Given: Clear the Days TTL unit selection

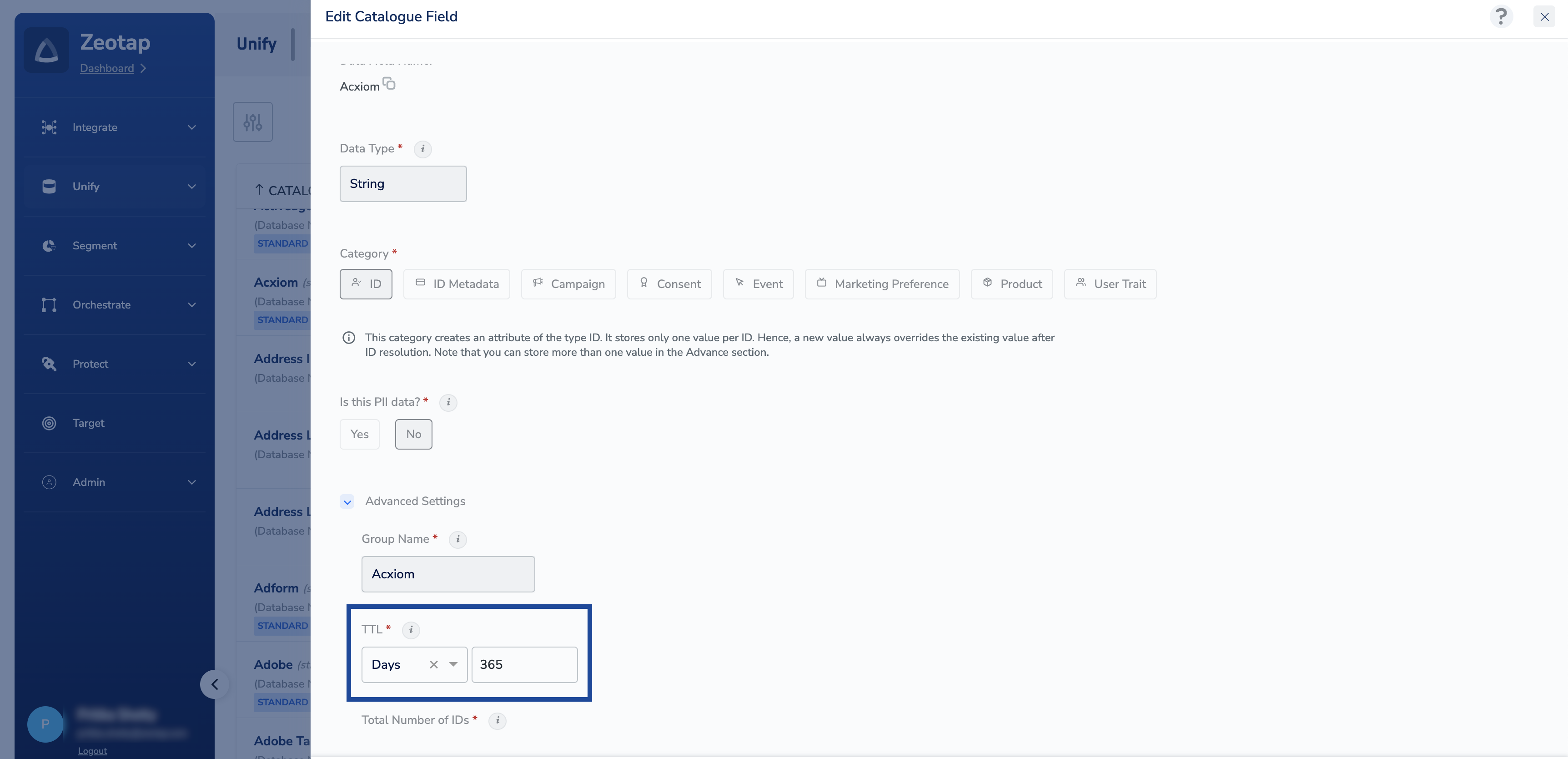Looking at the screenshot, I should coord(433,665).
